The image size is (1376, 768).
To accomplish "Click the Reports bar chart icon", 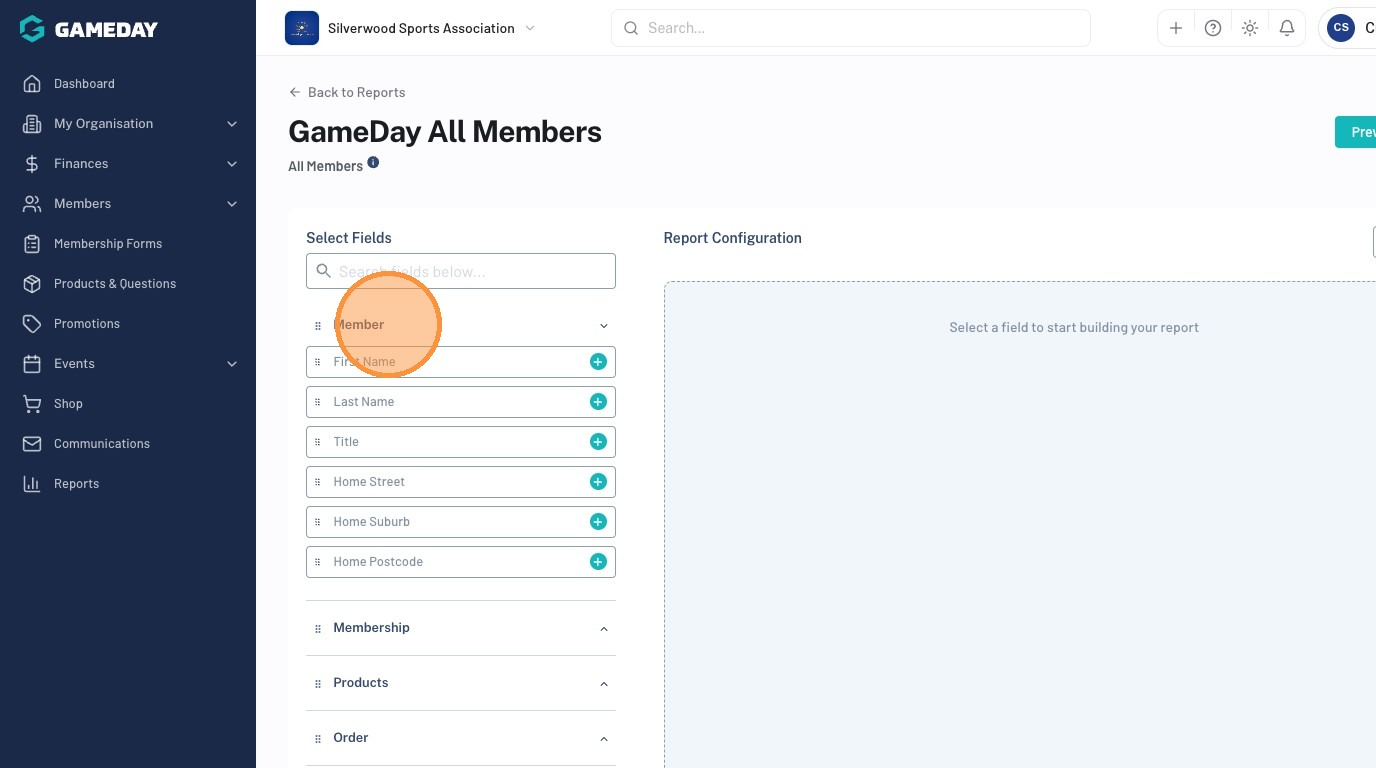I will tap(32, 484).
